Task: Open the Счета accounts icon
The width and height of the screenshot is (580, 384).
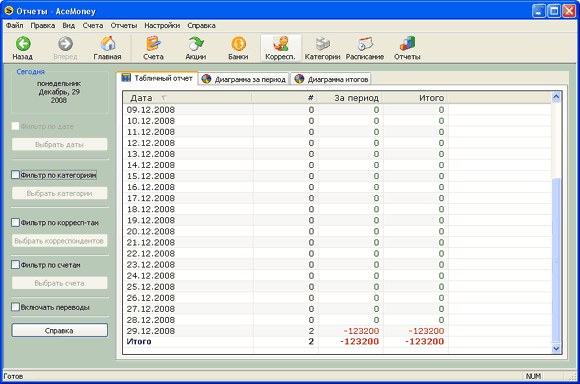Action: pos(153,44)
